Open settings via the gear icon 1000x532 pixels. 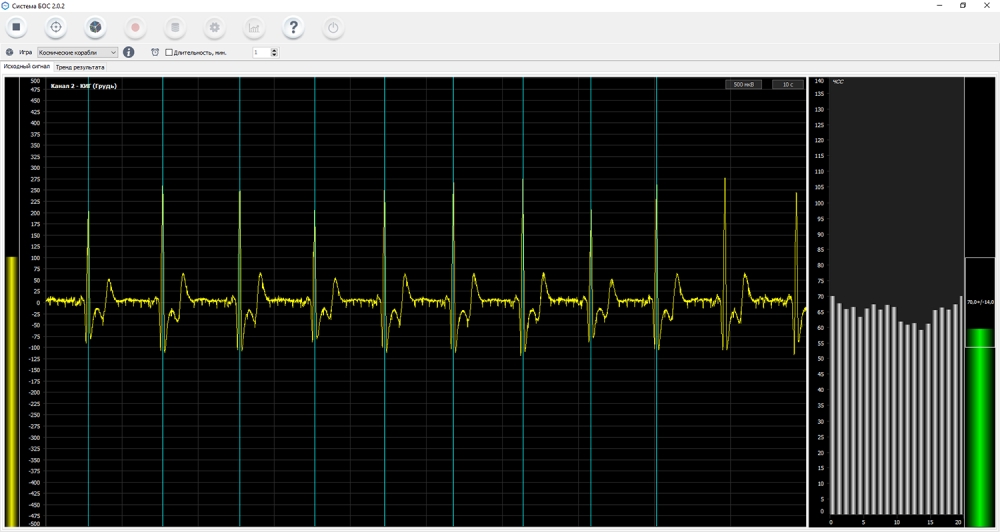tap(214, 28)
